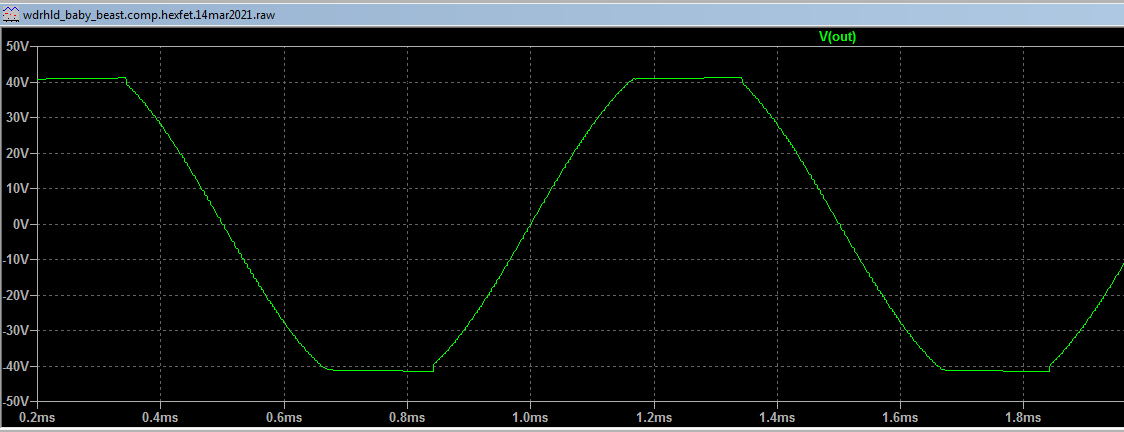This screenshot has width=1124, height=432.
Task: Click the 0.6ms time axis label
Action: pos(284,417)
